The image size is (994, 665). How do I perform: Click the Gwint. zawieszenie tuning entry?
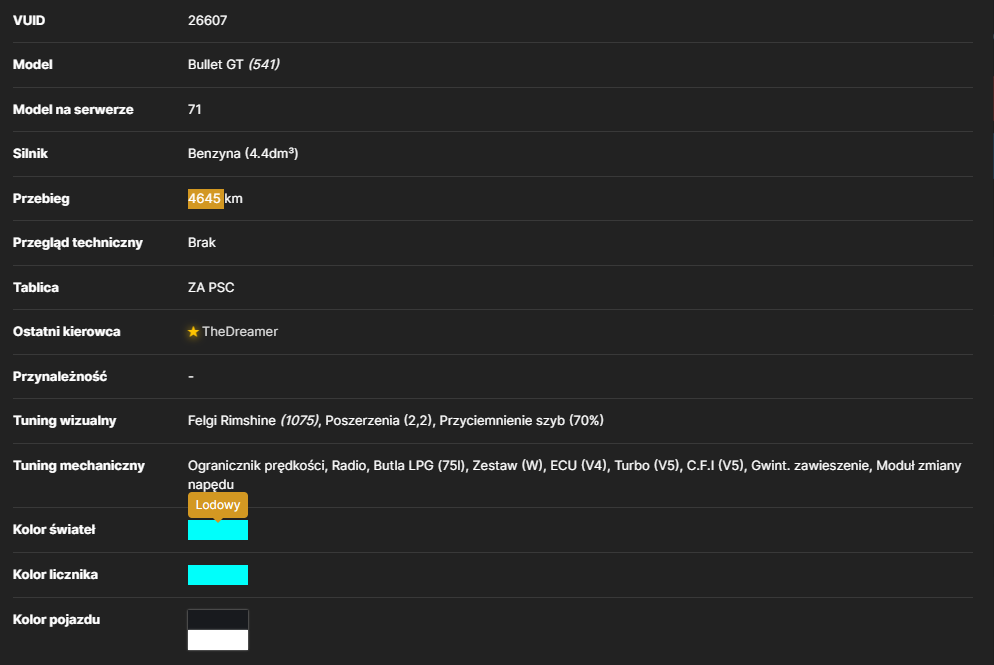(810, 466)
